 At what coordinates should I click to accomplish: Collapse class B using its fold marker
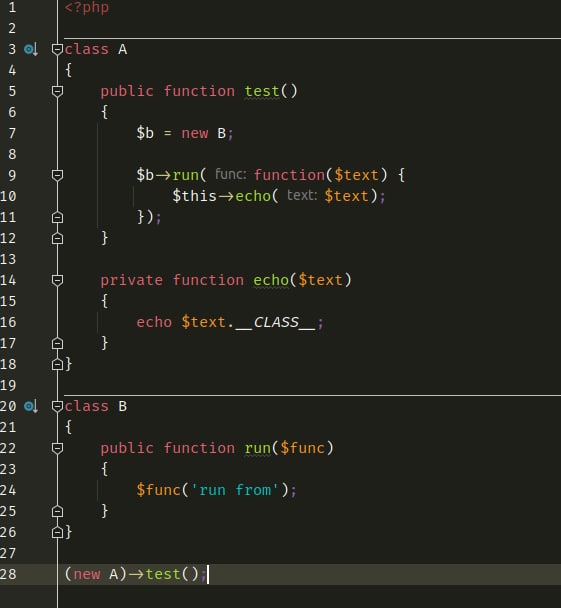(57, 406)
